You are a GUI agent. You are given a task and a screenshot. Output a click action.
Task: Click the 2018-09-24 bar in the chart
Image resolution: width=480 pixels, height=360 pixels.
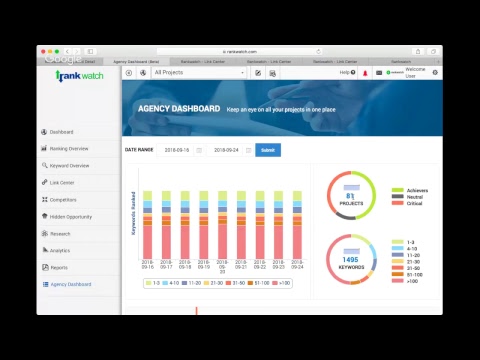(297, 225)
